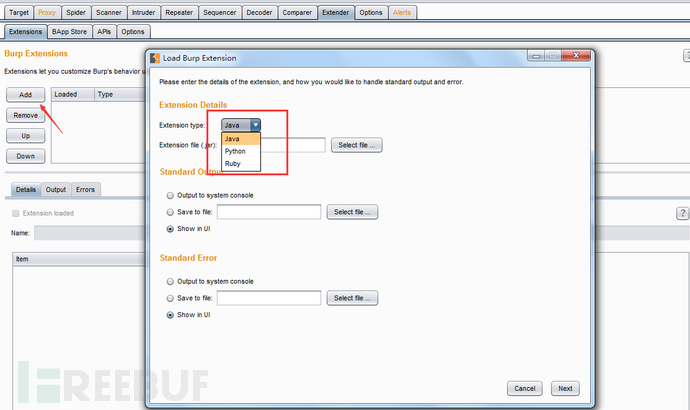
Task: Open the Spider tab
Action: point(76,13)
